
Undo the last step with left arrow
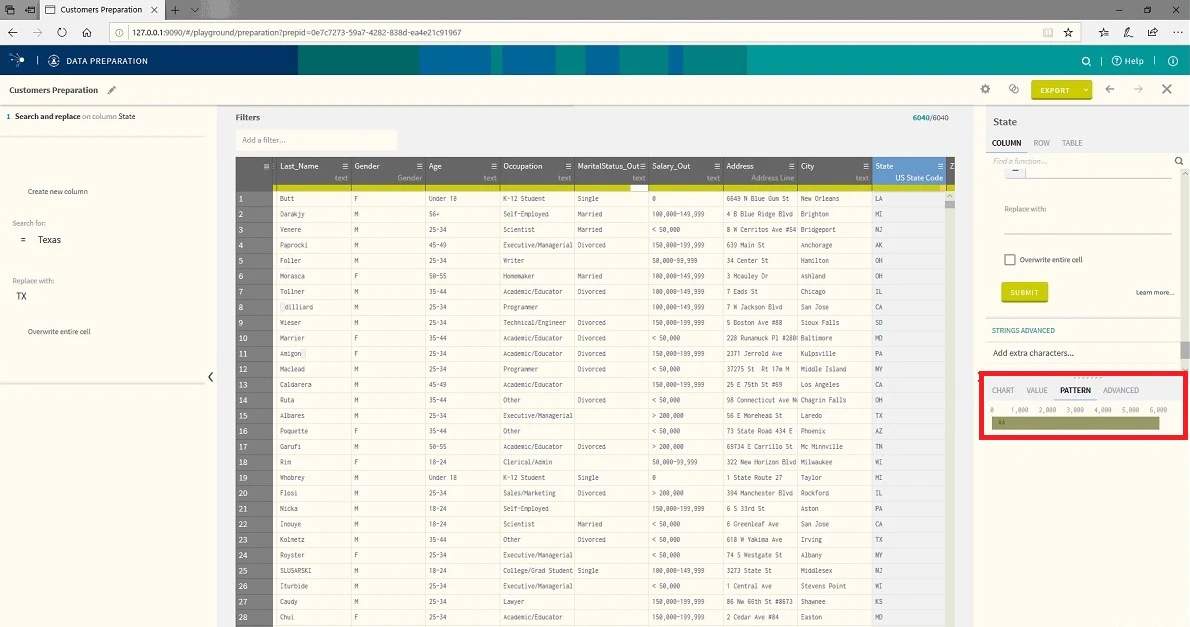(1110, 90)
